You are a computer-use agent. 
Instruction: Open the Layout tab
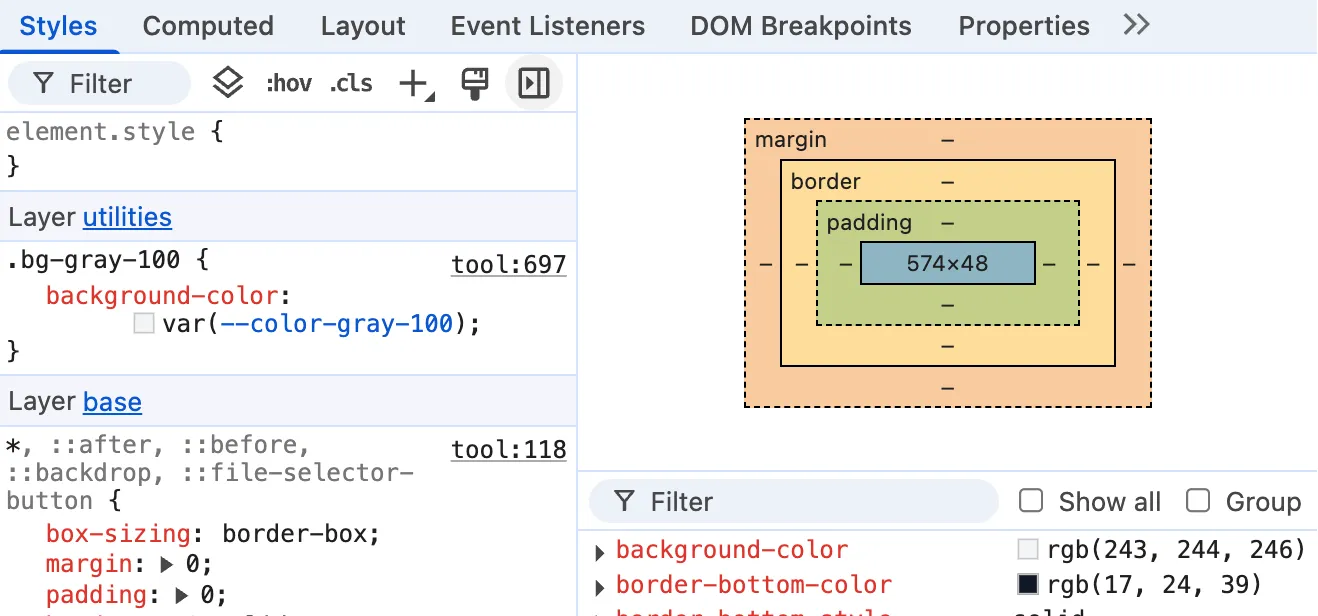(362, 25)
